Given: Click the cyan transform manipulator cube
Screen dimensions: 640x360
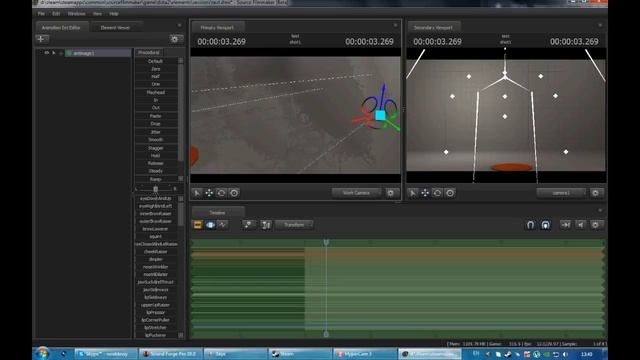Looking at the screenshot, I should click(x=380, y=116).
